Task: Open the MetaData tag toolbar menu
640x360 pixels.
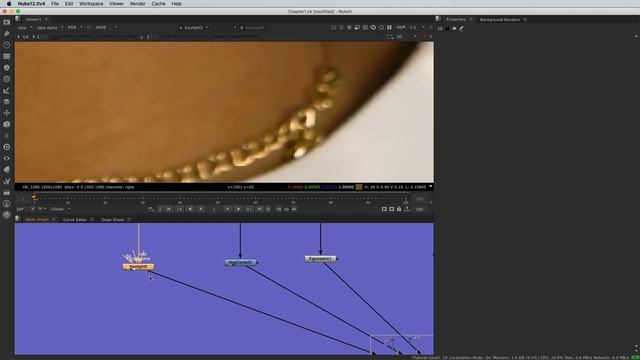Action: tap(7, 169)
